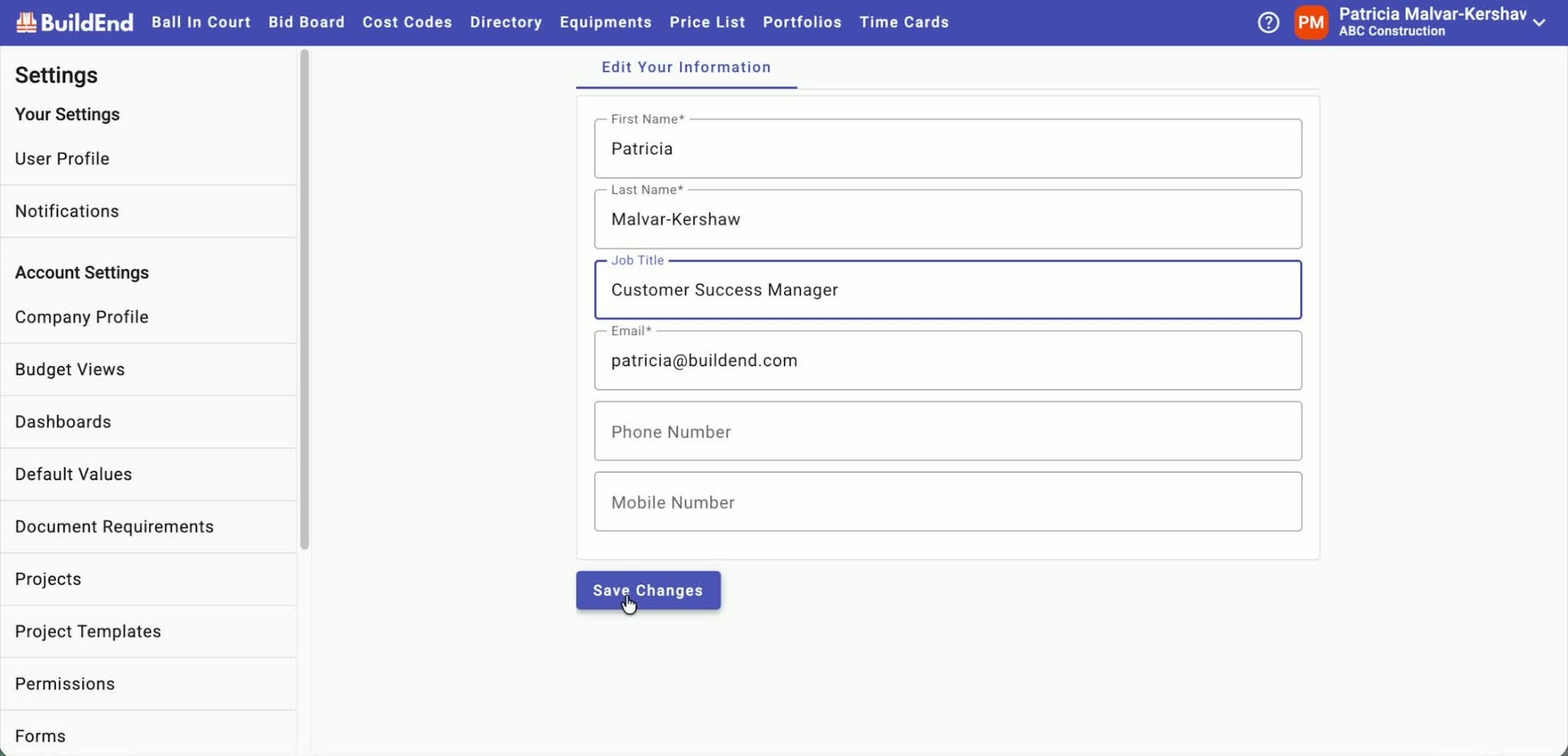Screen dimensions: 1568x756
Task: Click the sidebar vertical scrollbar
Action: coord(305,299)
